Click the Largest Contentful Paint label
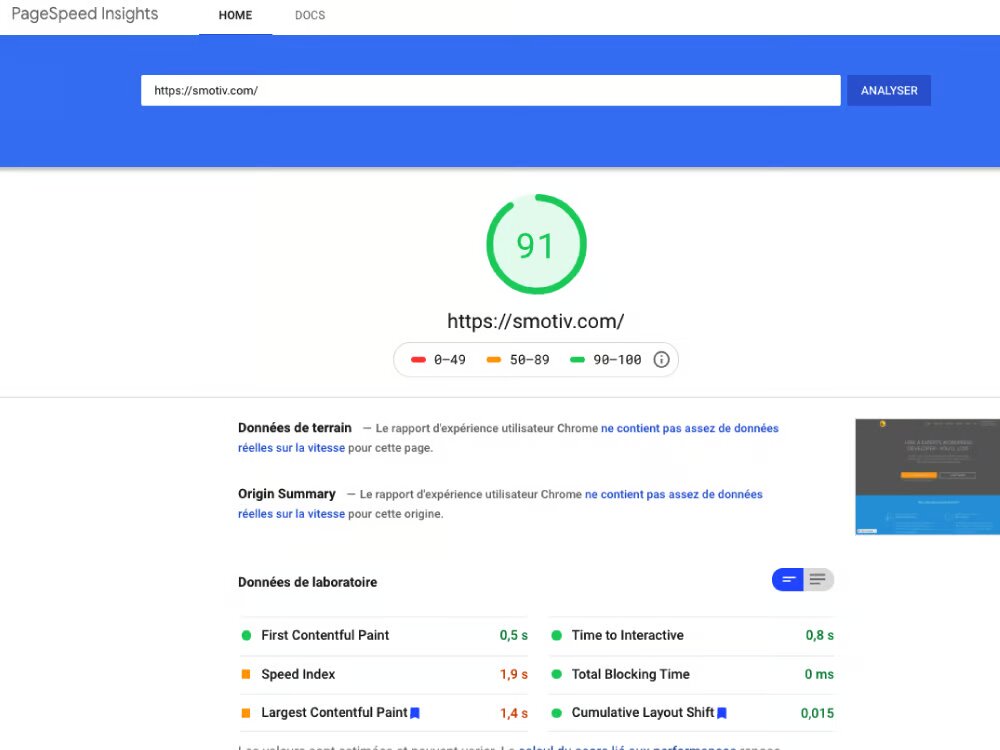 [x=334, y=712]
